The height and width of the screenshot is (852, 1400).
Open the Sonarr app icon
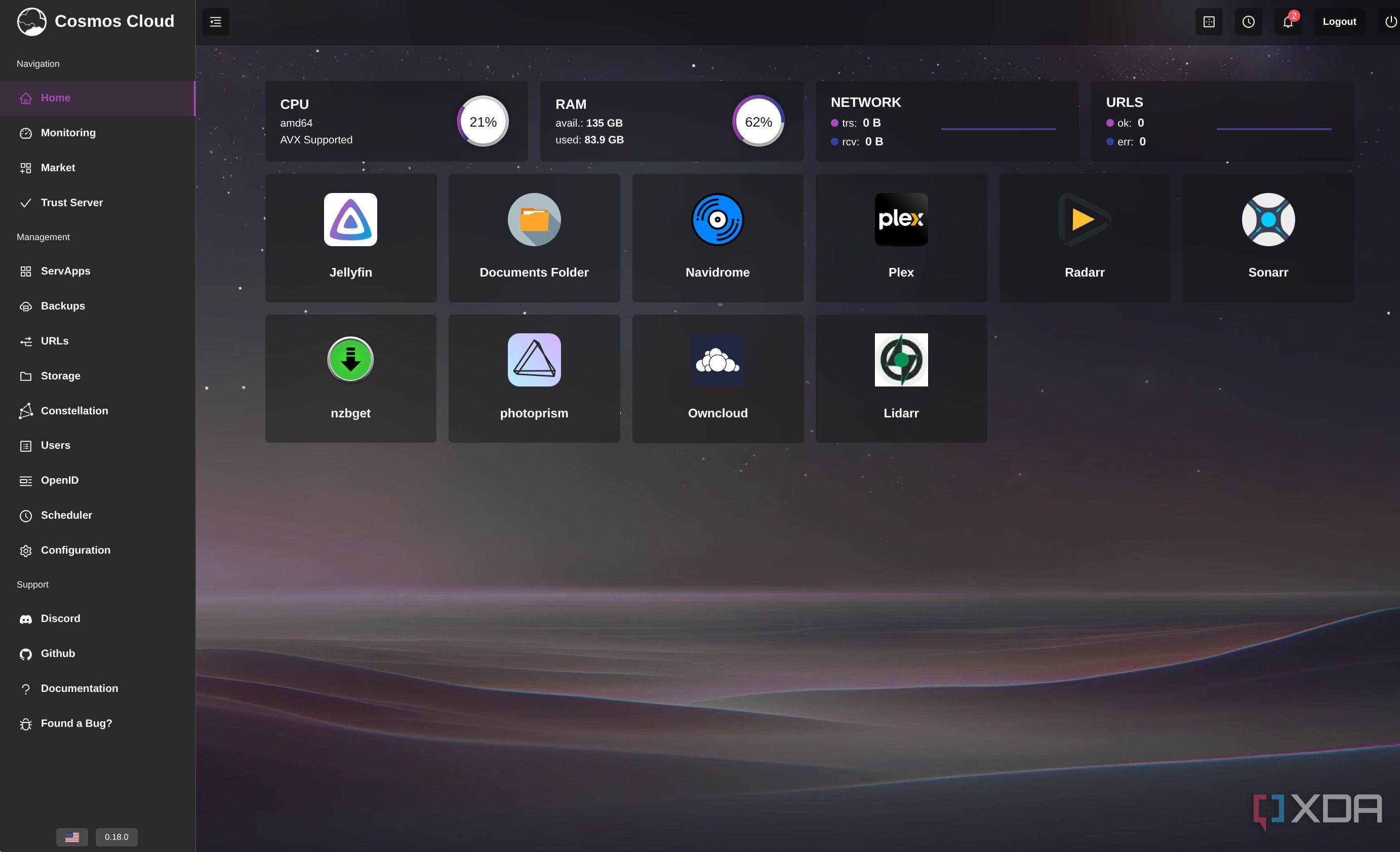click(x=1268, y=219)
